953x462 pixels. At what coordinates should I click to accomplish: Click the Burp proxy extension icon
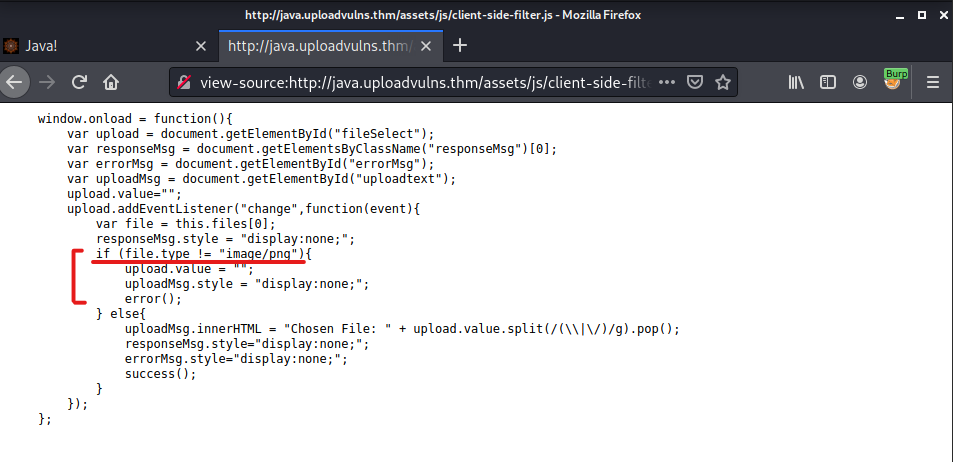coord(893,81)
